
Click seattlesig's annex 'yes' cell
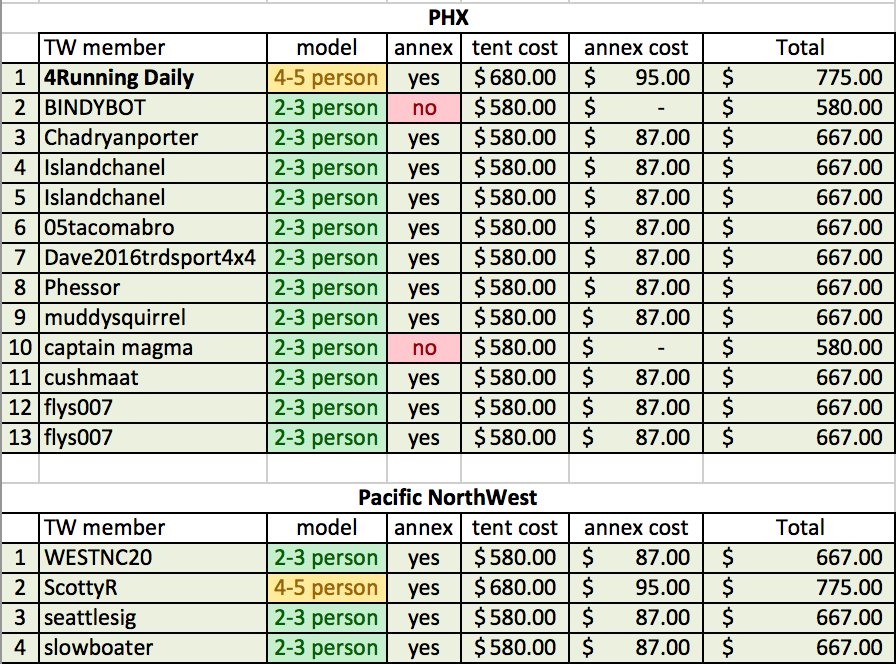[x=424, y=618]
